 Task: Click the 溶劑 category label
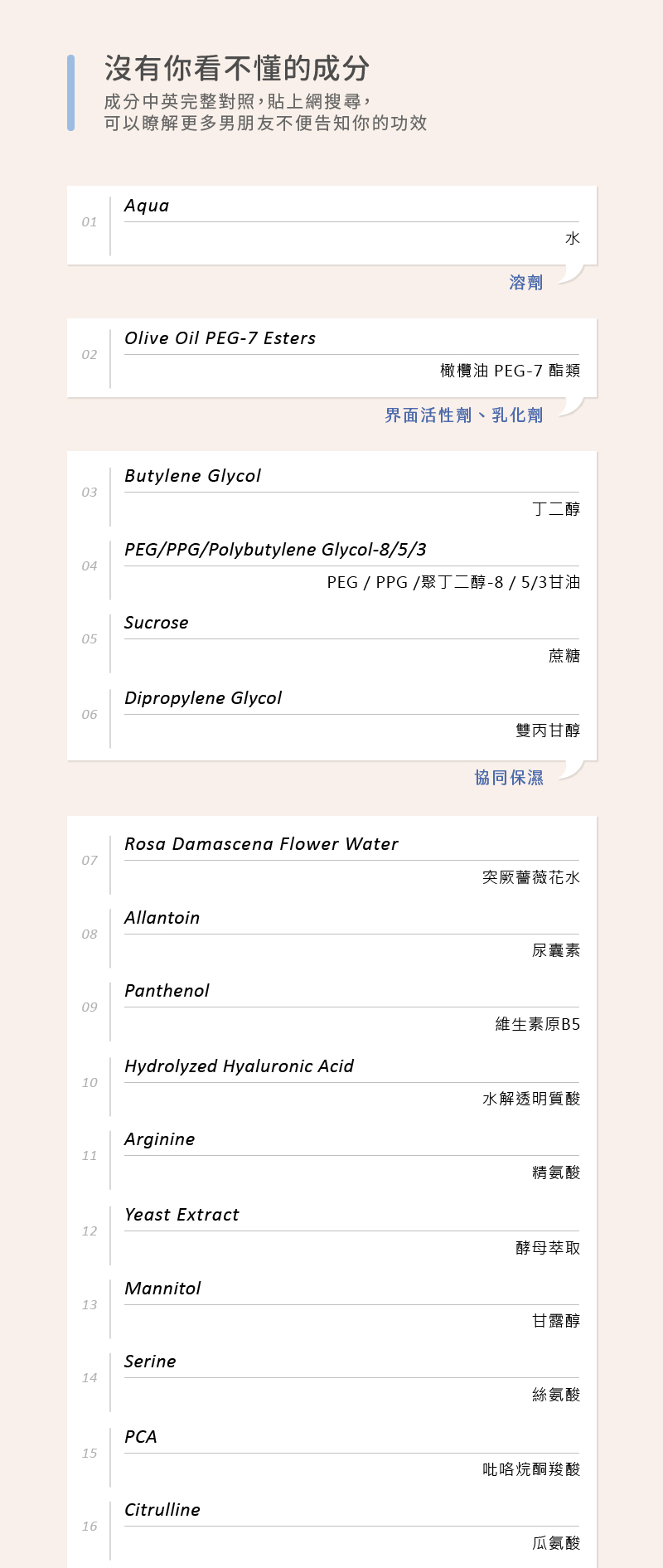click(x=526, y=283)
